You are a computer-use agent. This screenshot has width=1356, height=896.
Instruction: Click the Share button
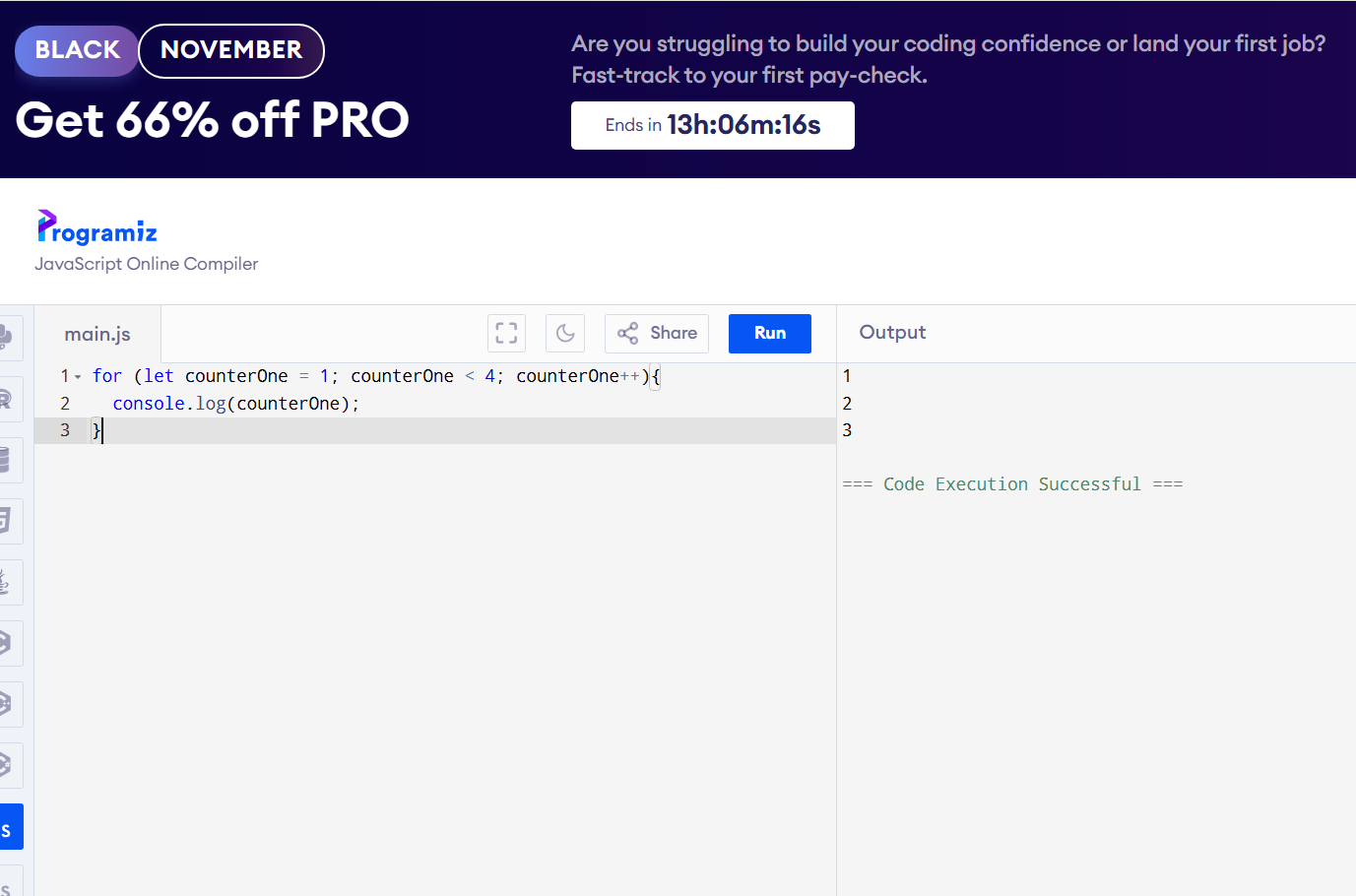click(657, 334)
